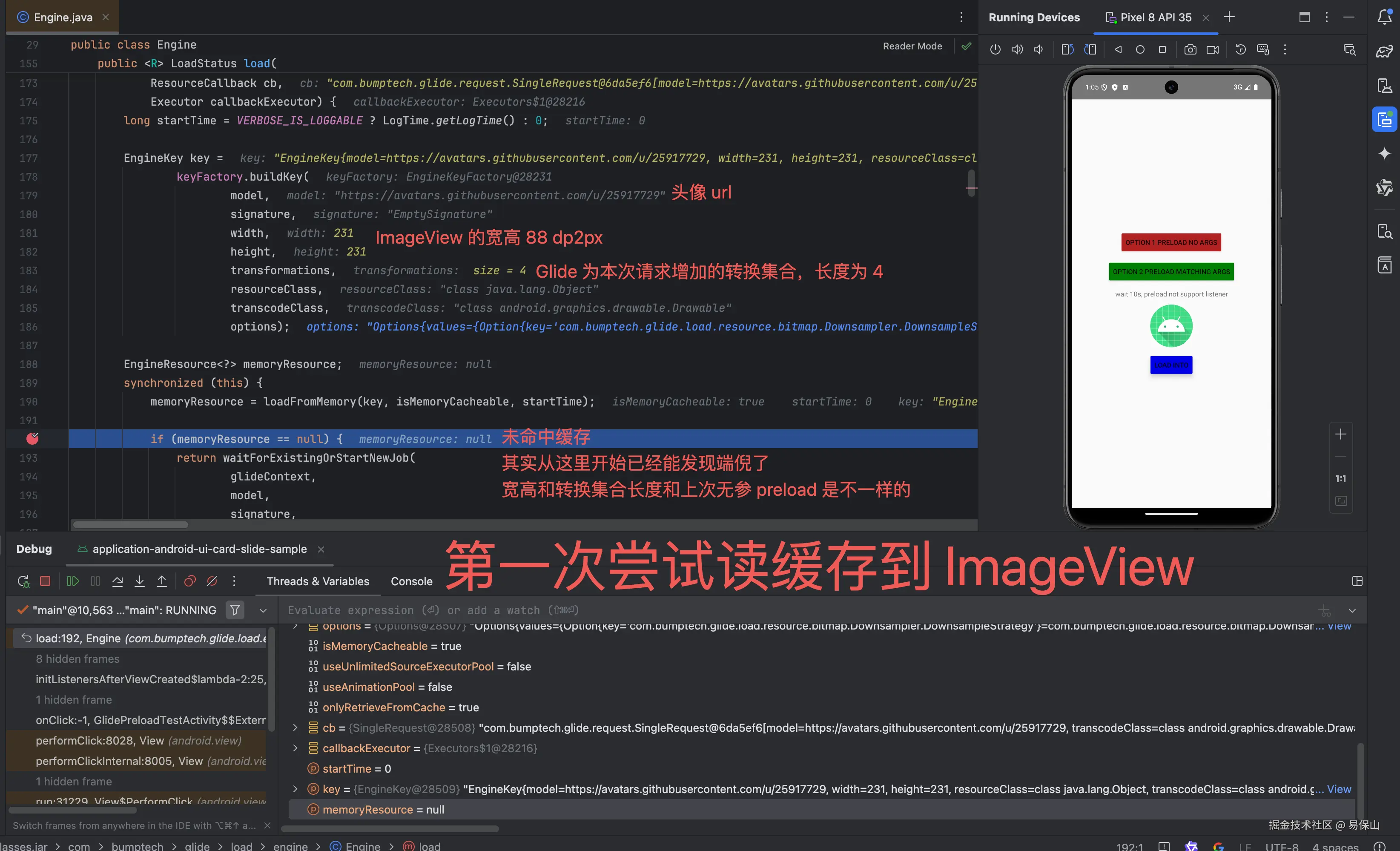This screenshot has height=851, width=1400.
Task: Tap OPTION 2 PRELOAD MATCHING ARGS on device
Action: (1171, 272)
